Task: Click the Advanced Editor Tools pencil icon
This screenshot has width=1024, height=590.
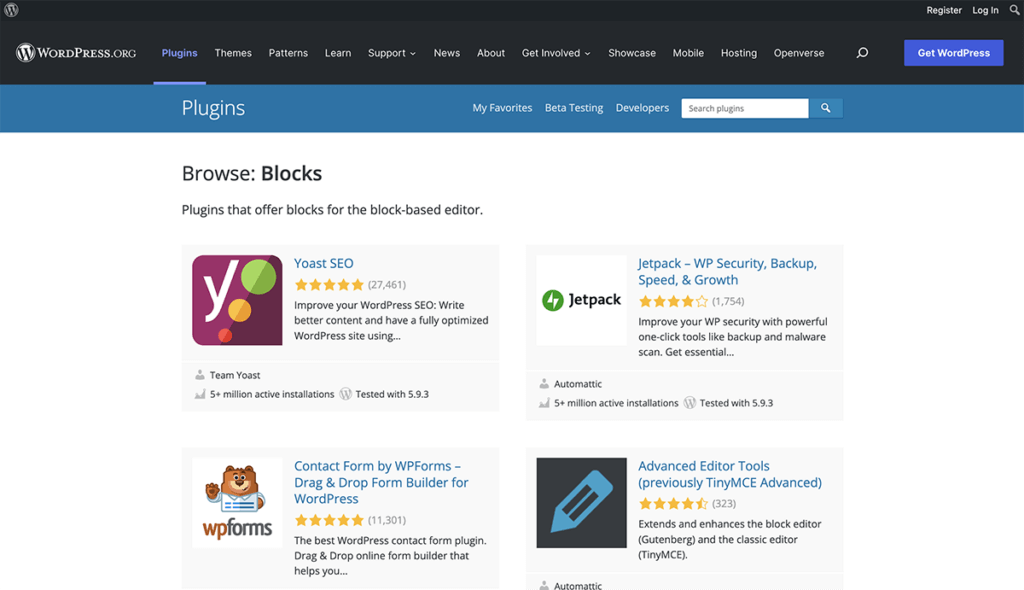Action: pos(581,502)
